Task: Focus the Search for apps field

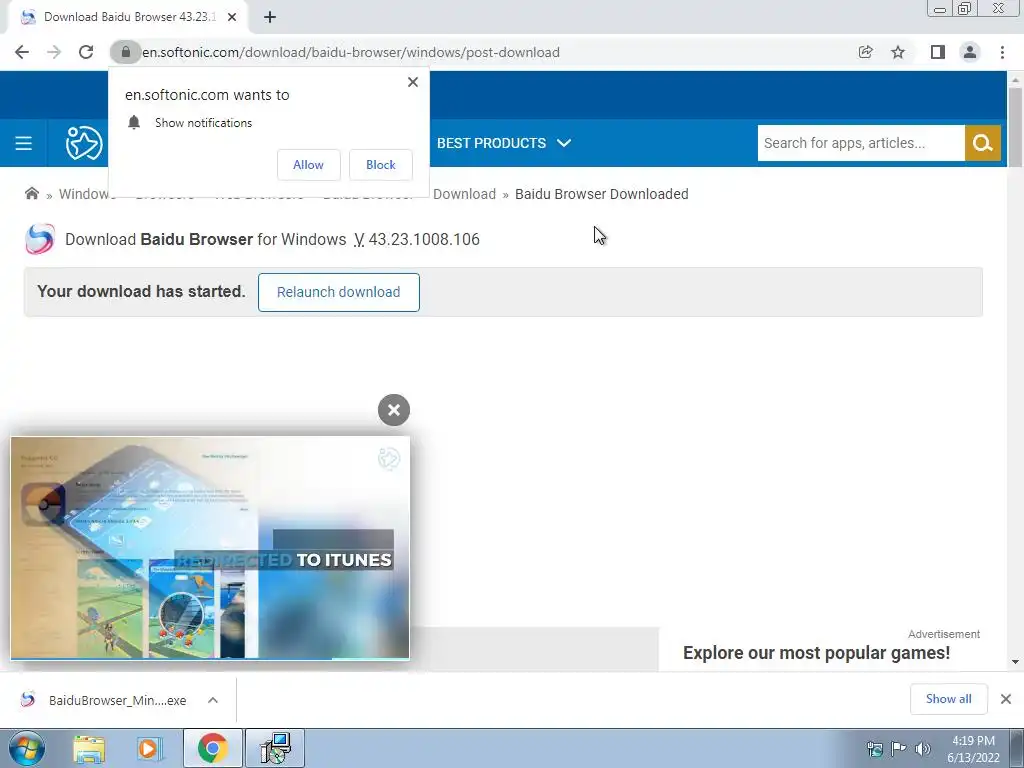Action: (861, 143)
